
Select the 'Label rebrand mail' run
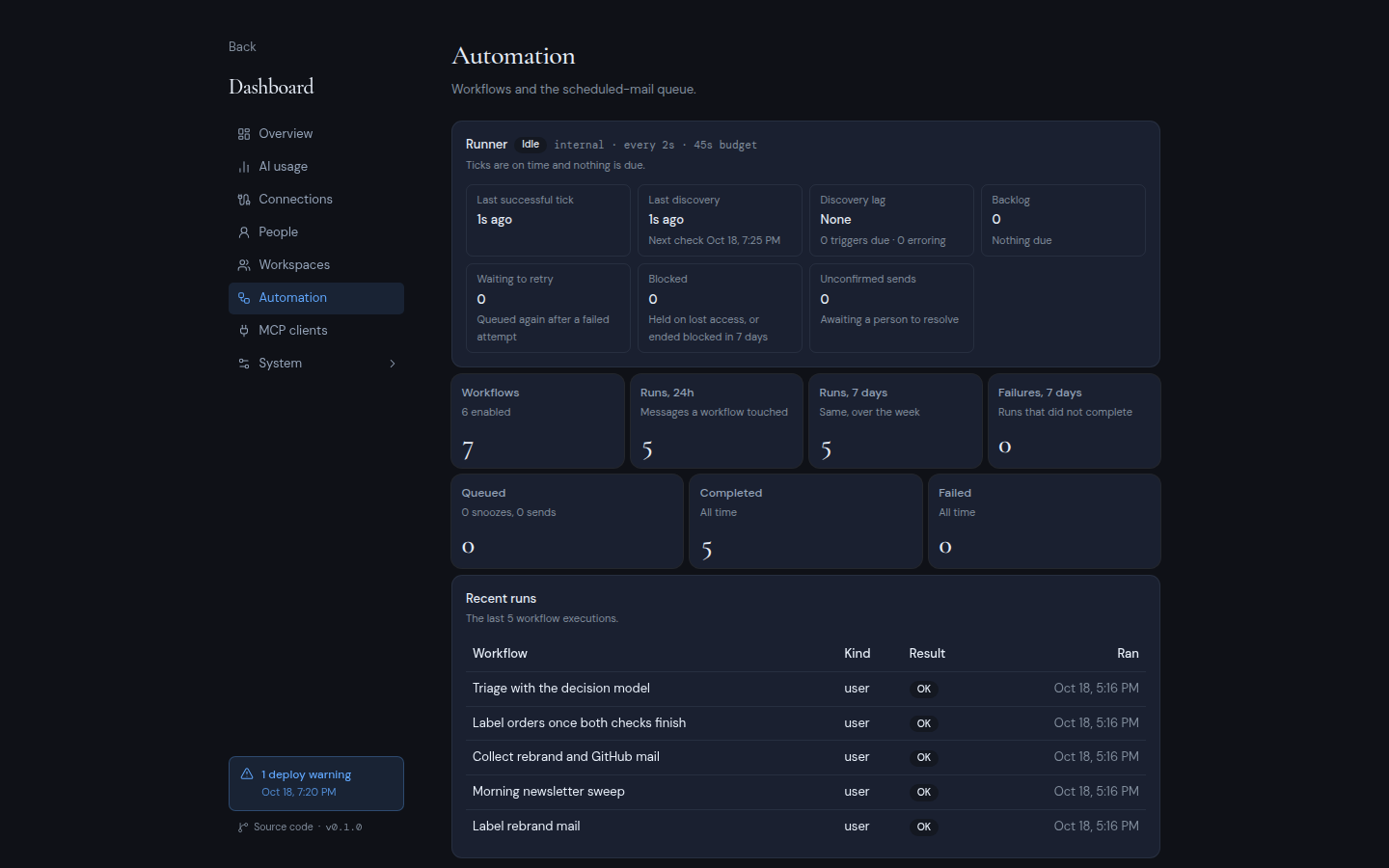coord(805,827)
